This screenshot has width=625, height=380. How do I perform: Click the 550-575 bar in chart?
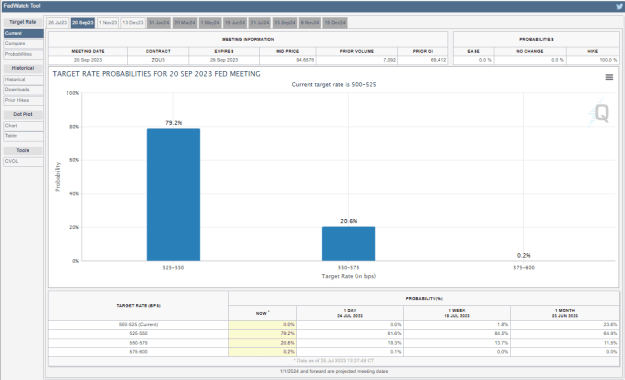pyautogui.click(x=348, y=244)
